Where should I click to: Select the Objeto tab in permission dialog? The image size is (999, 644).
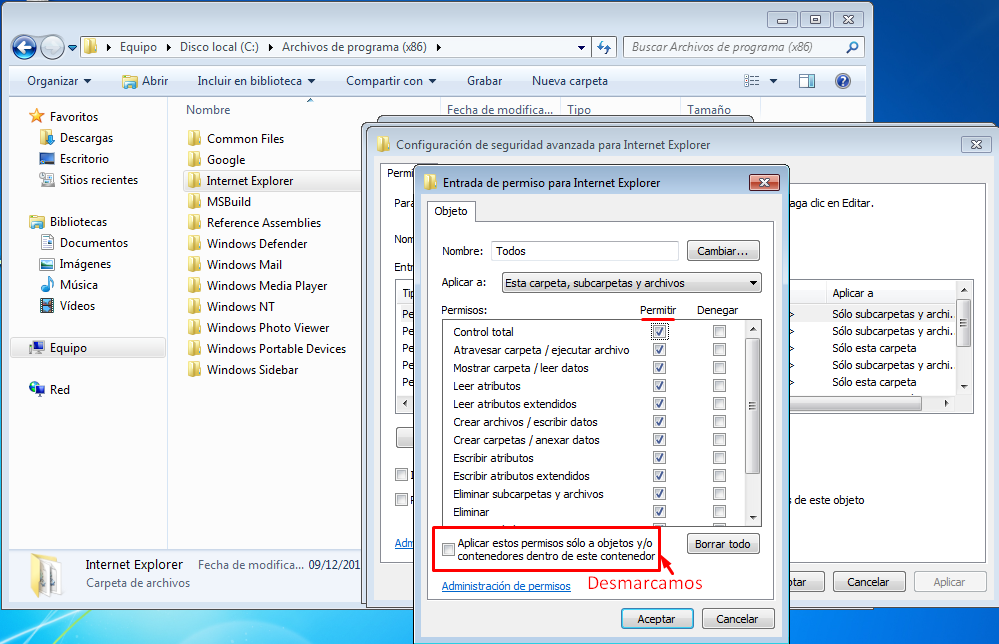pyautogui.click(x=451, y=211)
